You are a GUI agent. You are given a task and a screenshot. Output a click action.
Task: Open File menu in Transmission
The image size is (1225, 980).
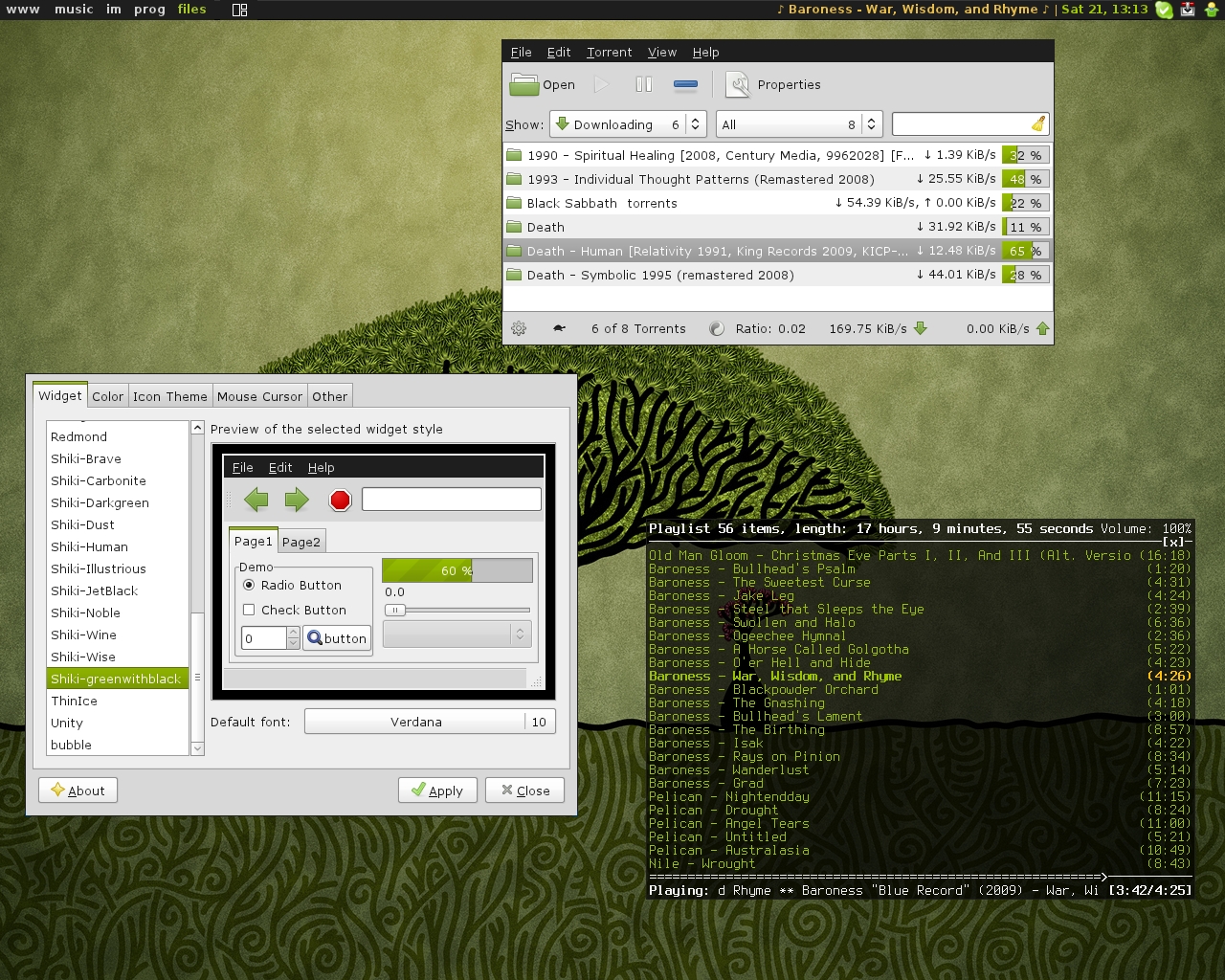[x=521, y=53]
